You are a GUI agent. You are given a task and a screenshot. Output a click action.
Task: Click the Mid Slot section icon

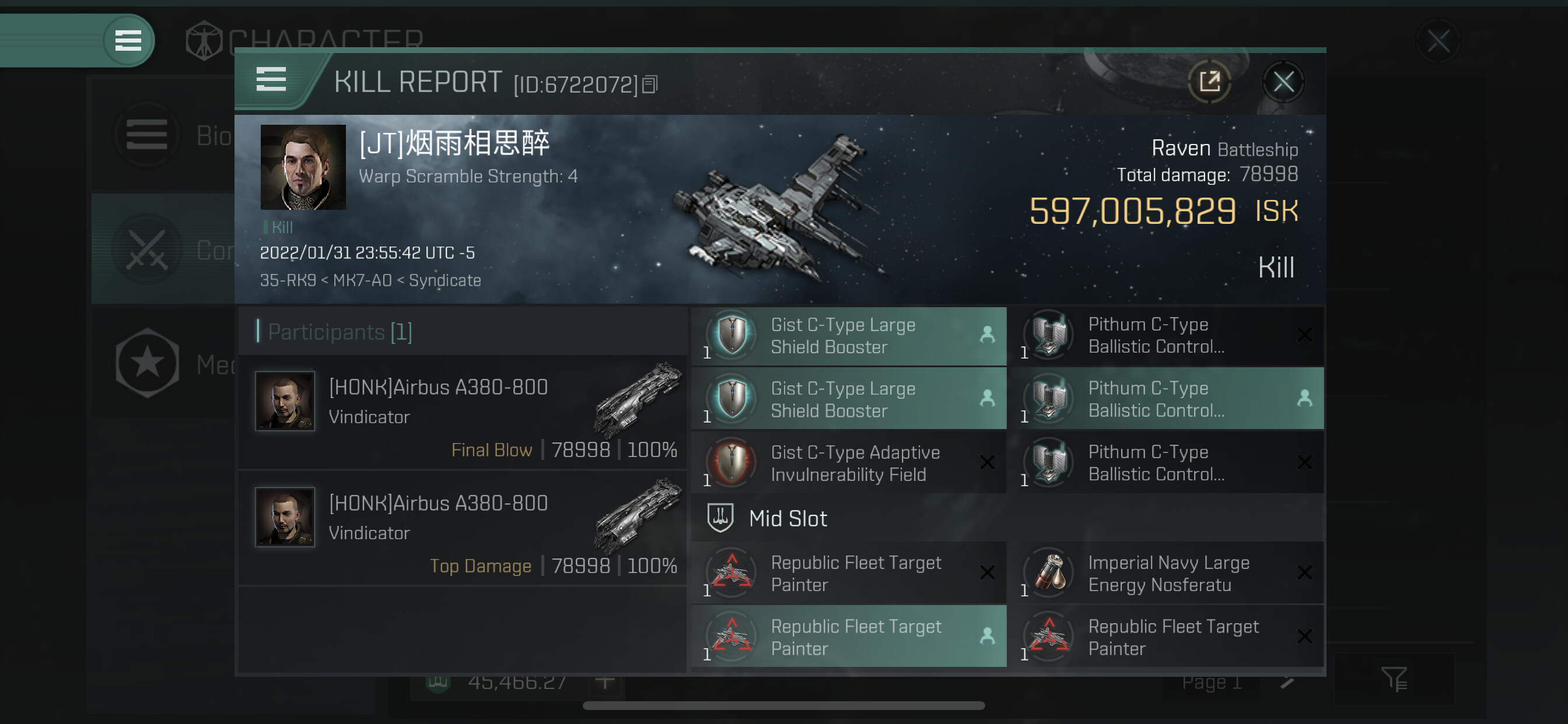point(720,518)
